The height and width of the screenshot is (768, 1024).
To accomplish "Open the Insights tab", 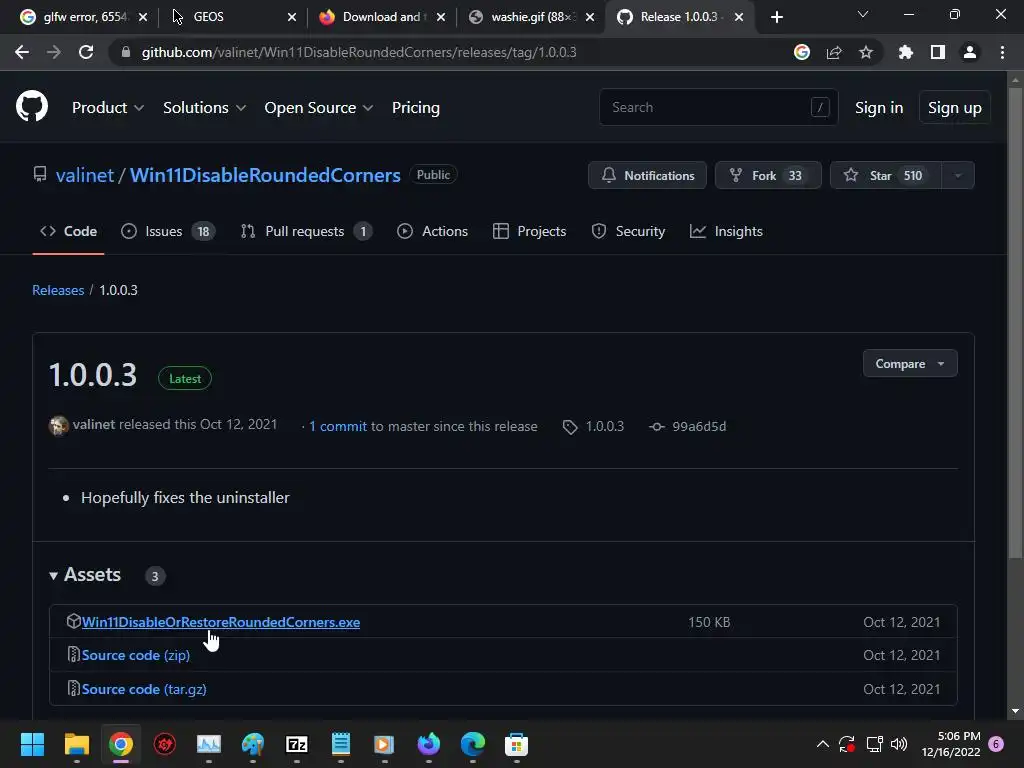I will pos(726,231).
